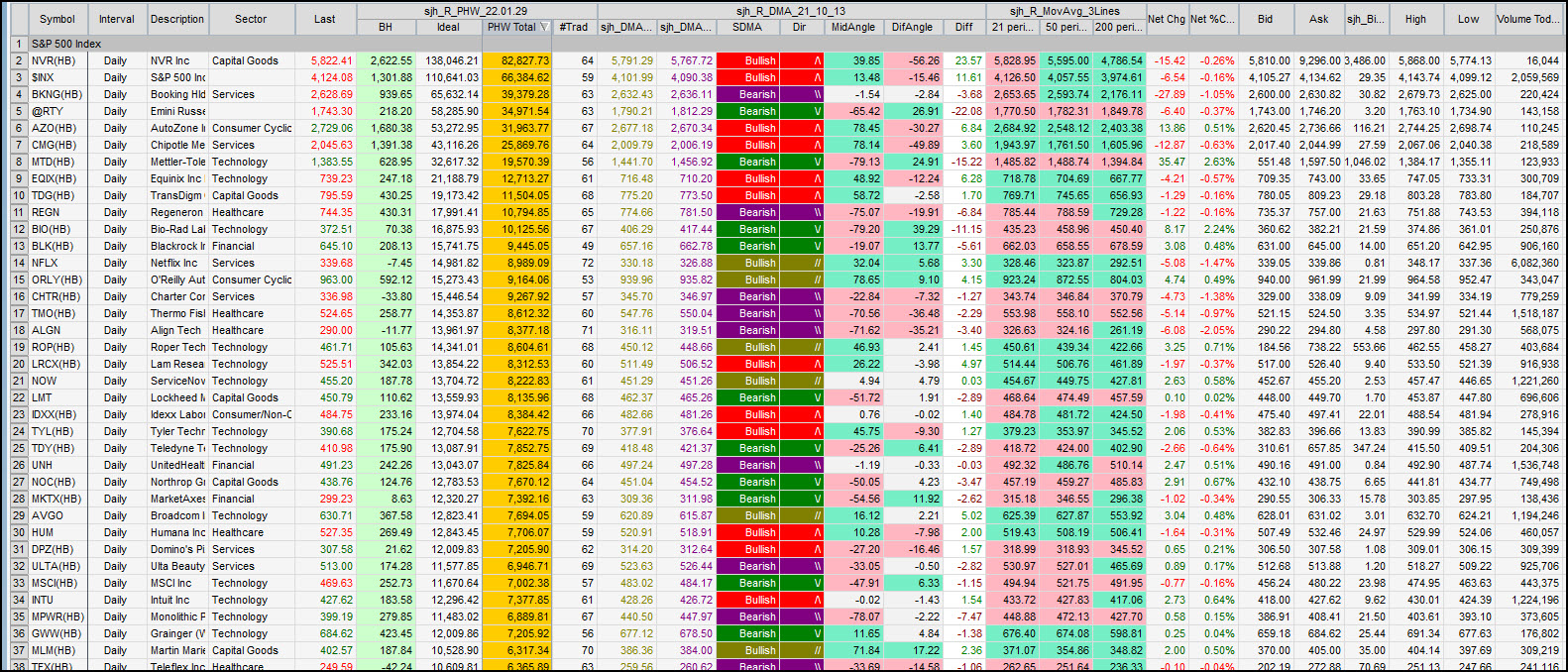This screenshot has height=672, width=1568.
Task: Click the Last column header
Action: click(325, 19)
